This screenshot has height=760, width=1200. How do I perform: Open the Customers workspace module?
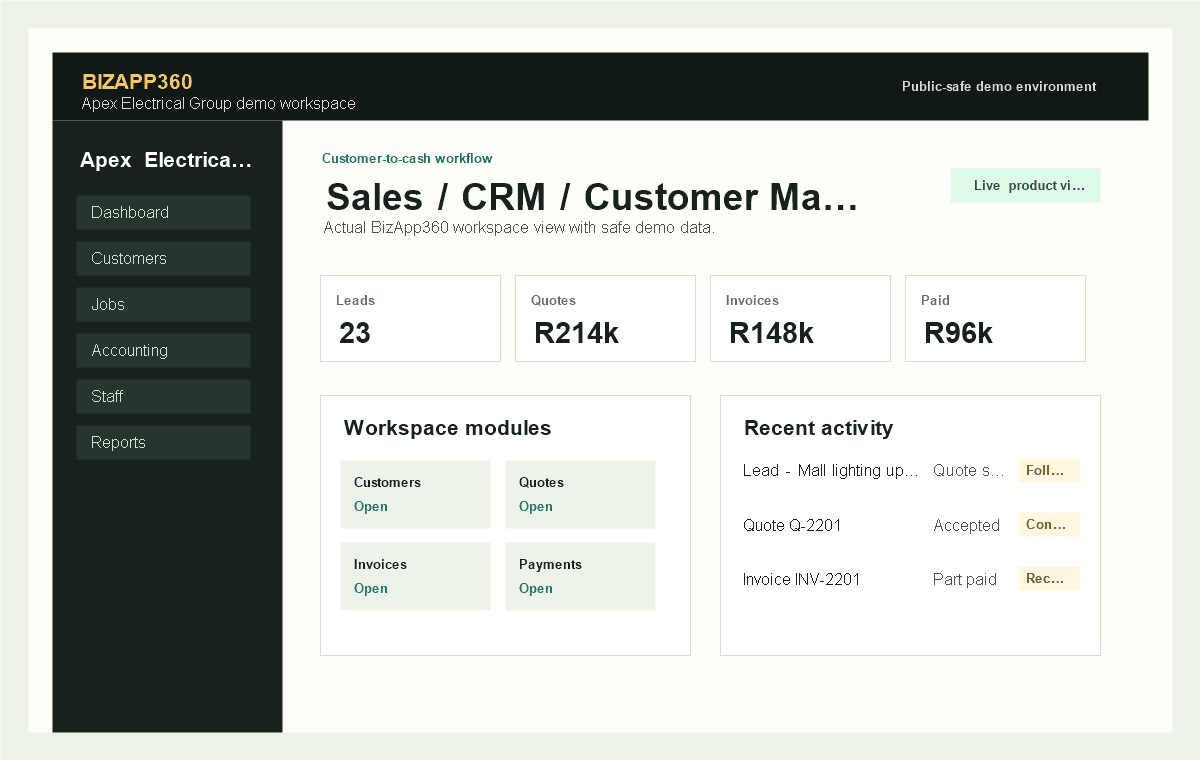(x=415, y=494)
